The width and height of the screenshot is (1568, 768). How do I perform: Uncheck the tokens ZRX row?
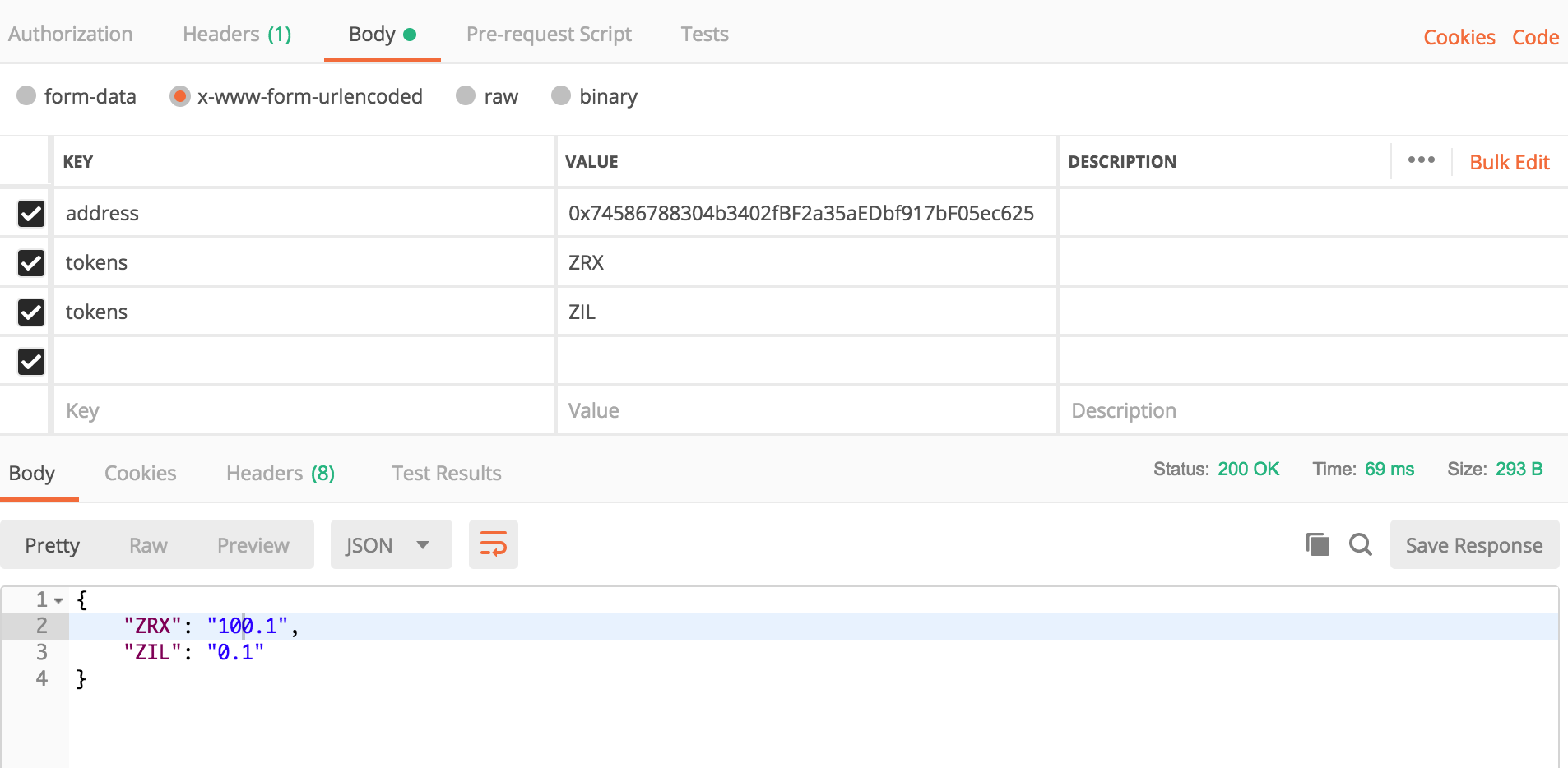point(30,262)
